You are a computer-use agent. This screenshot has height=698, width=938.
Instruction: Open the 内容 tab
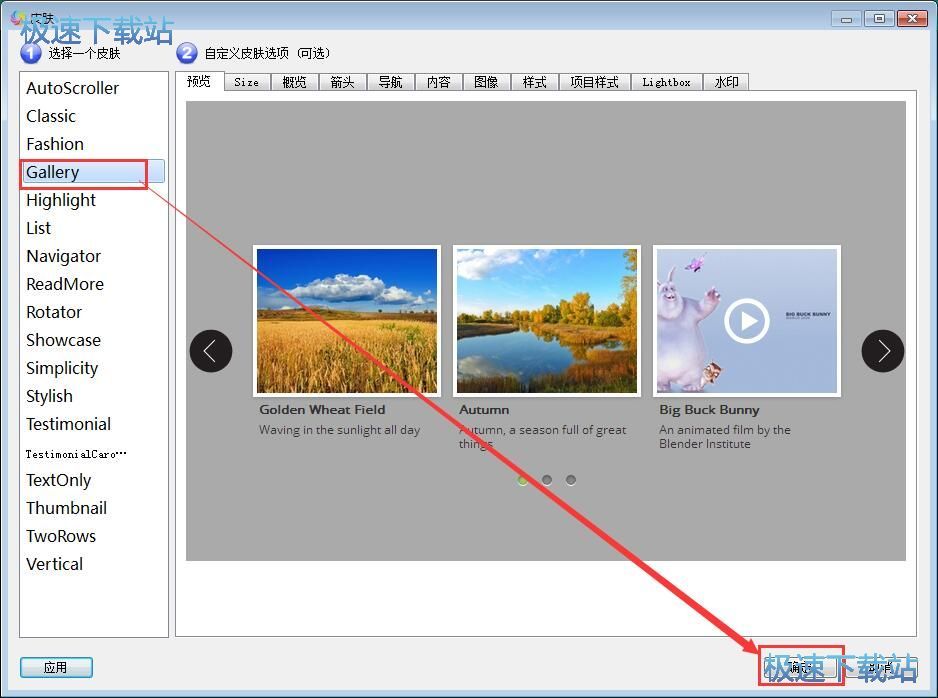pos(438,83)
